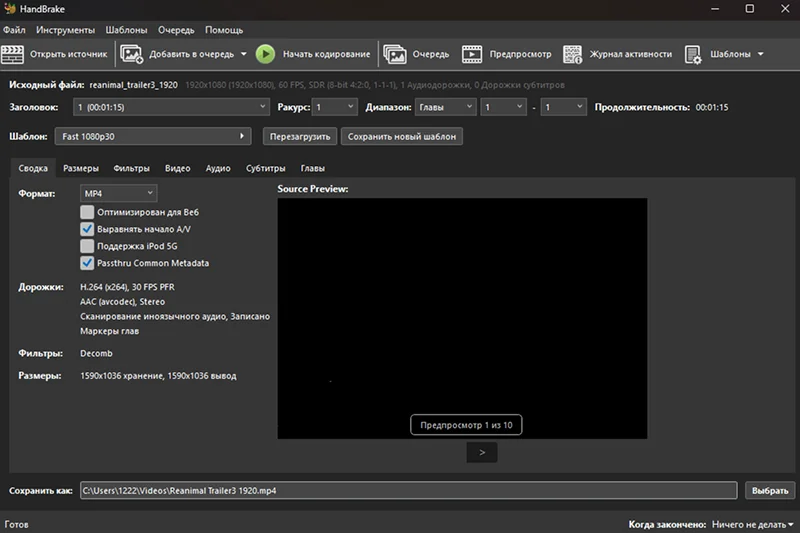Switch to the Размеры tab
The image size is (800, 533).
(x=81, y=168)
